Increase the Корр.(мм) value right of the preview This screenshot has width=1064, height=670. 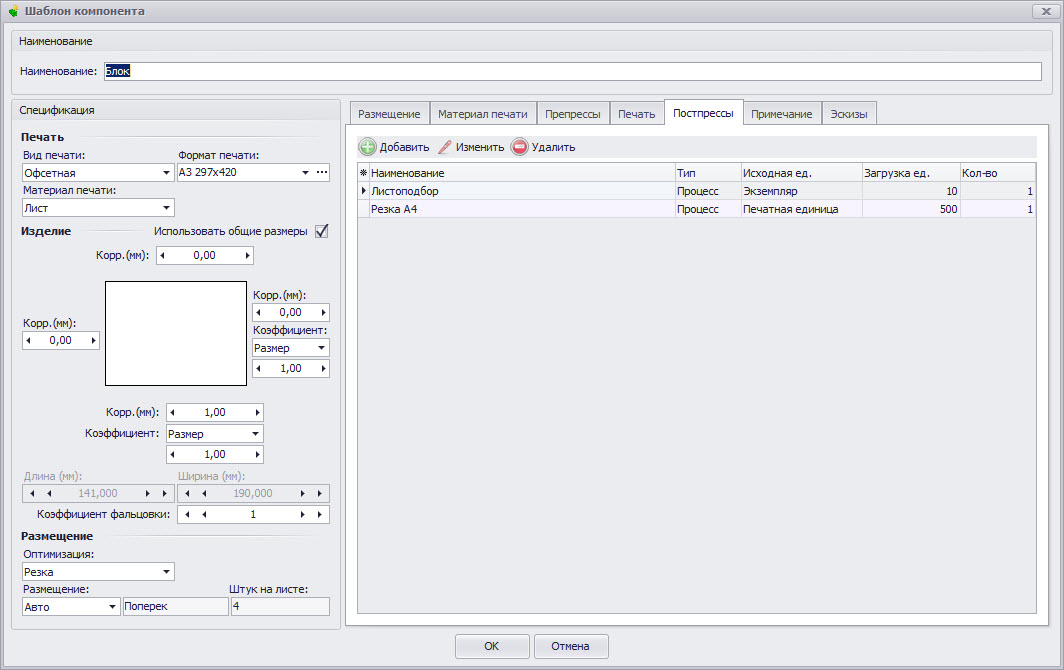point(324,312)
